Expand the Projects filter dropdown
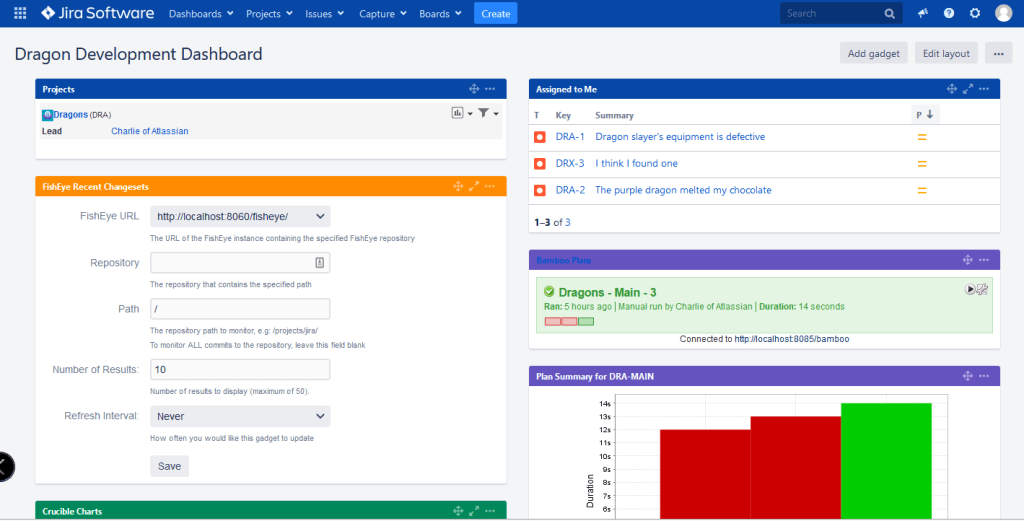This screenshot has width=1024, height=521. coord(488,114)
